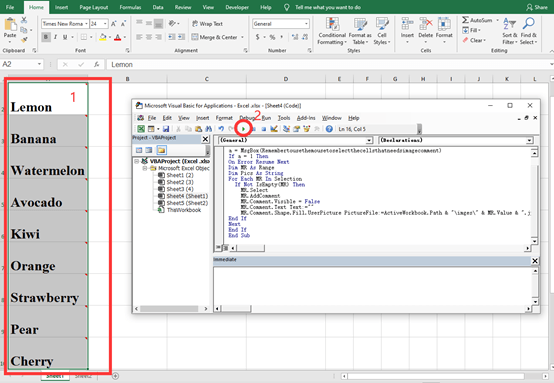
Task: Switch to the Formulas ribbon tab
Action: (x=130, y=7)
